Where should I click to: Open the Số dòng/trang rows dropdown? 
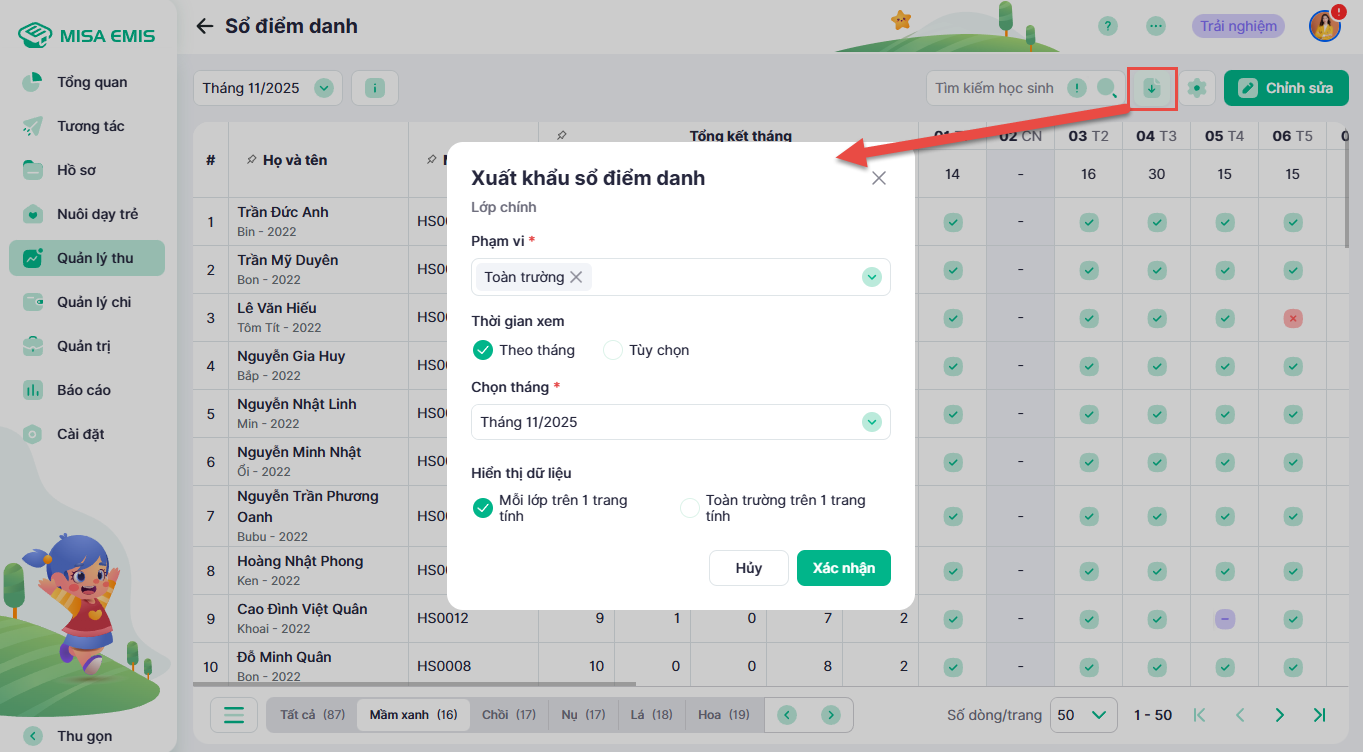coord(1084,715)
